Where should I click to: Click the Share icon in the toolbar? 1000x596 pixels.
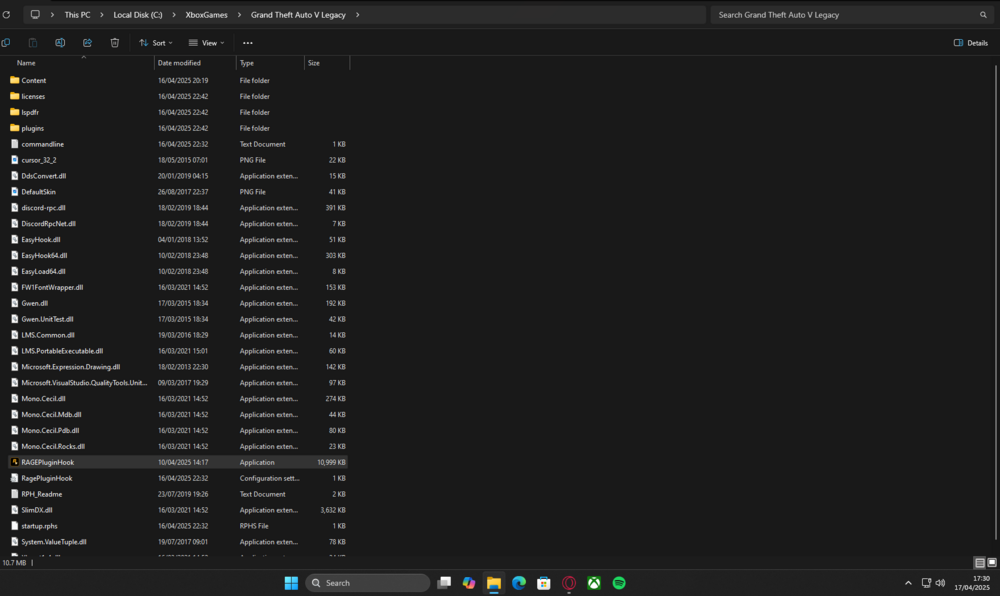(87, 42)
